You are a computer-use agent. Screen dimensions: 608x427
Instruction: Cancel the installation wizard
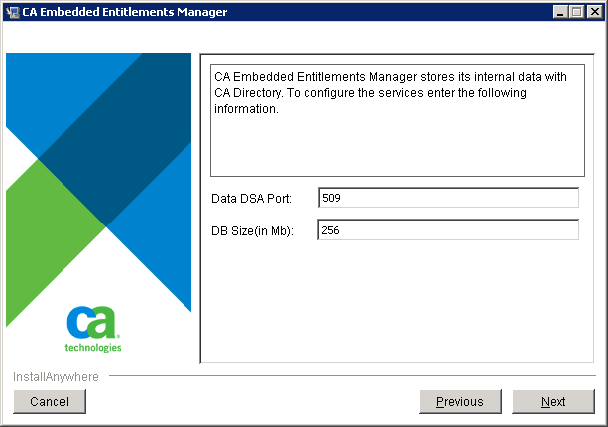pos(49,402)
